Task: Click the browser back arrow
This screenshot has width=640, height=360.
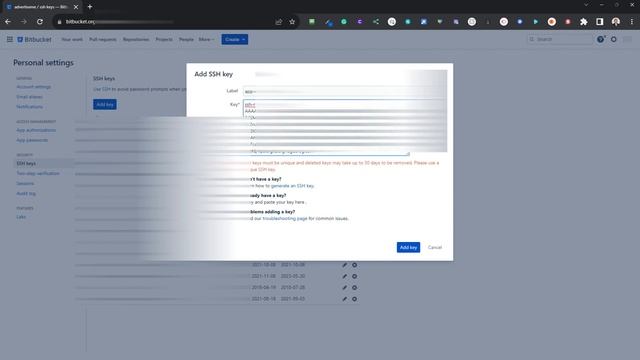Action: tap(8, 22)
